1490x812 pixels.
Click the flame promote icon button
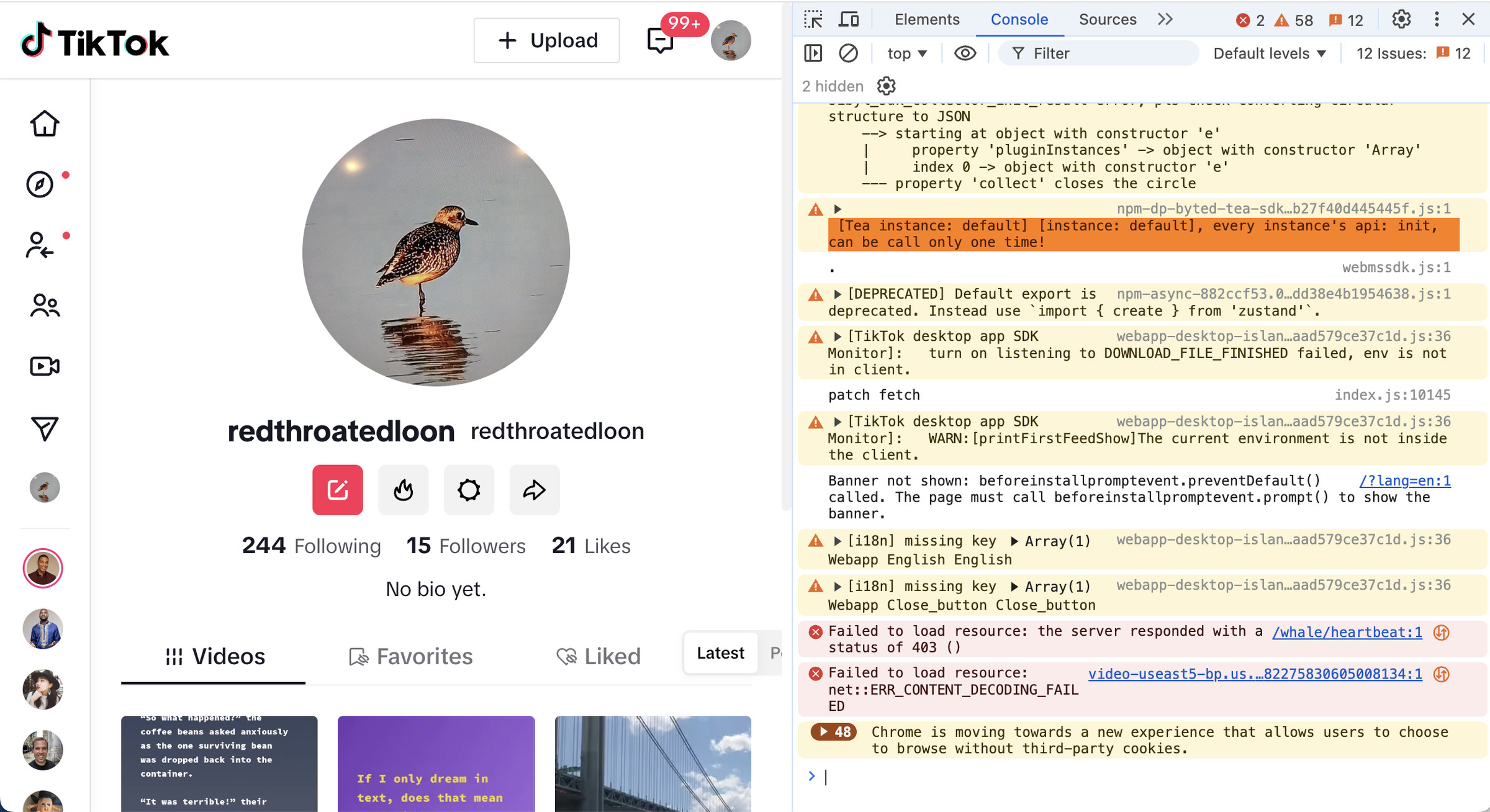404,490
